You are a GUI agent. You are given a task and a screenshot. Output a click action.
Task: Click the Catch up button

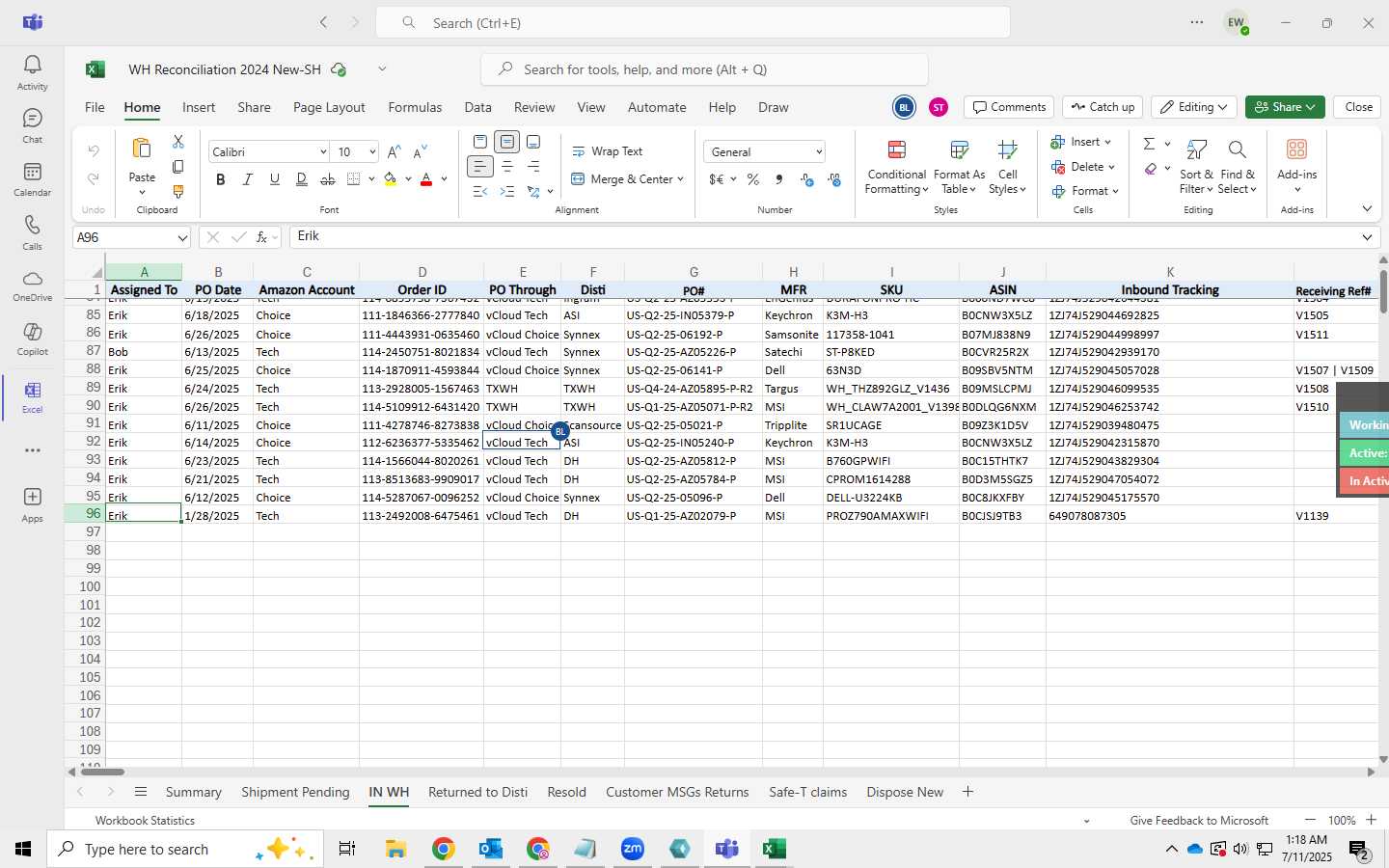1103,107
